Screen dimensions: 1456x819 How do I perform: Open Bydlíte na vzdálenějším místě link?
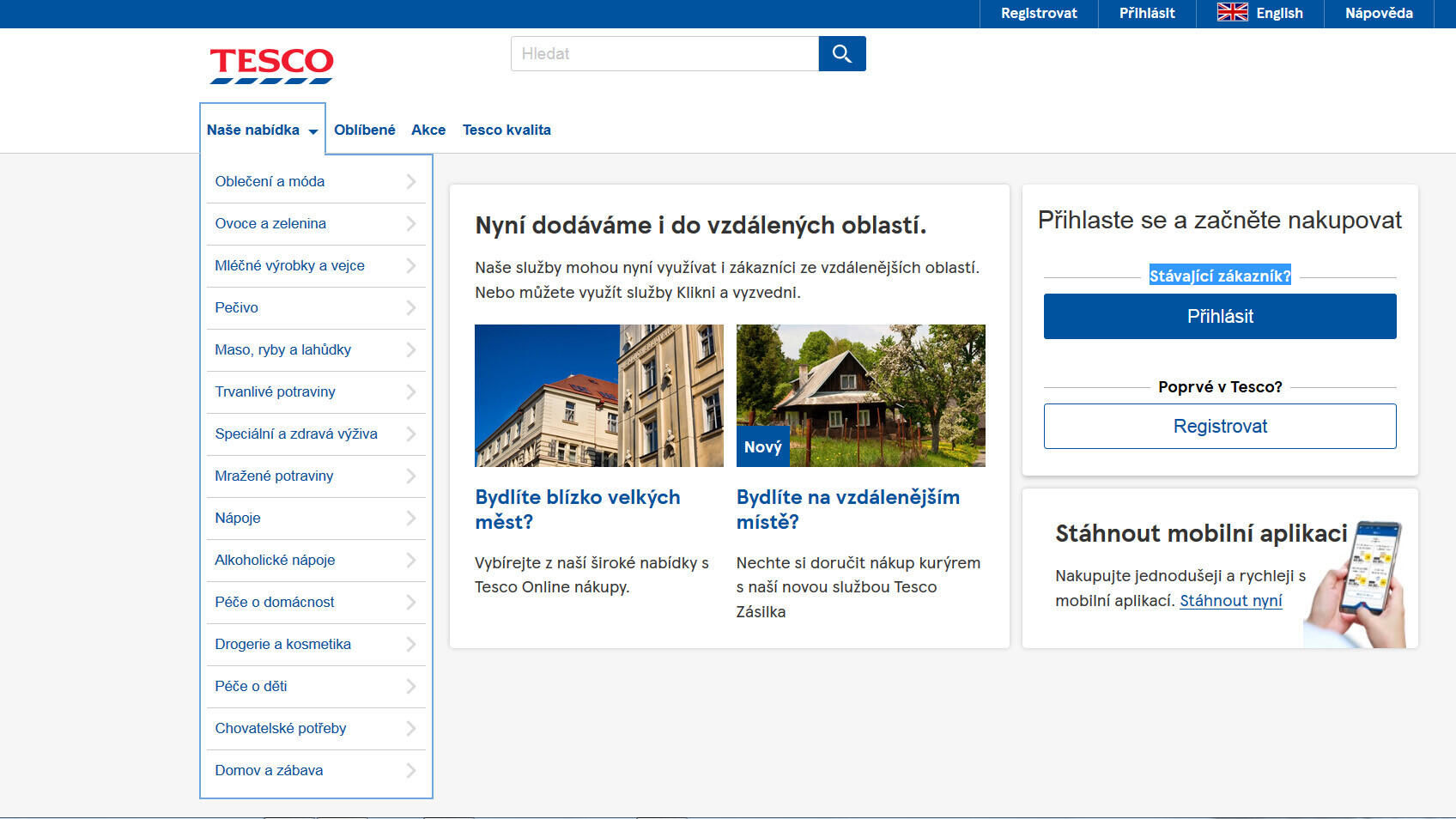click(x=848, y=509)
